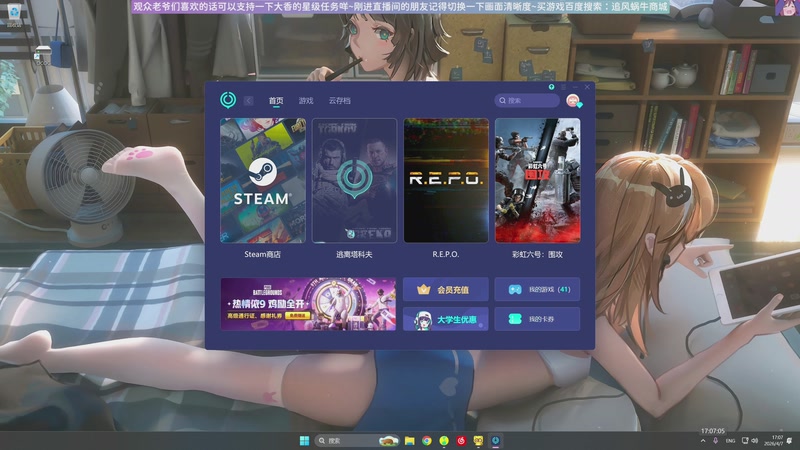Open the user avatar profile
800x450 pixels.
point(573,101)
